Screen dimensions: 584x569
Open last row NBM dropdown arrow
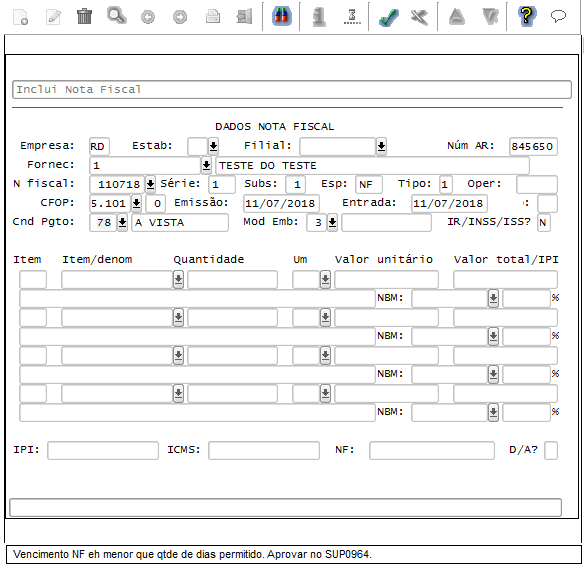pos(493,412)
